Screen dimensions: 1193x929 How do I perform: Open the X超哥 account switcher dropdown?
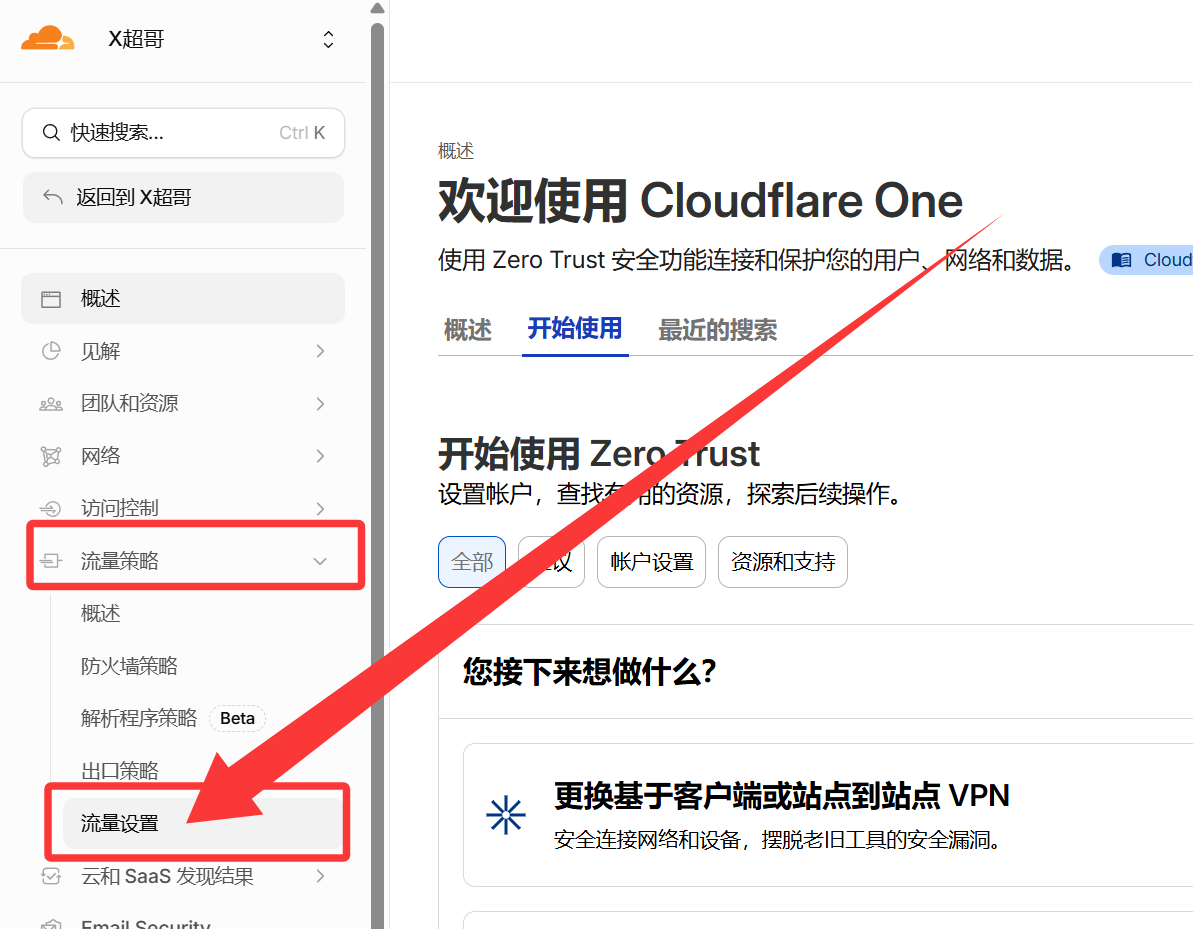328,40
